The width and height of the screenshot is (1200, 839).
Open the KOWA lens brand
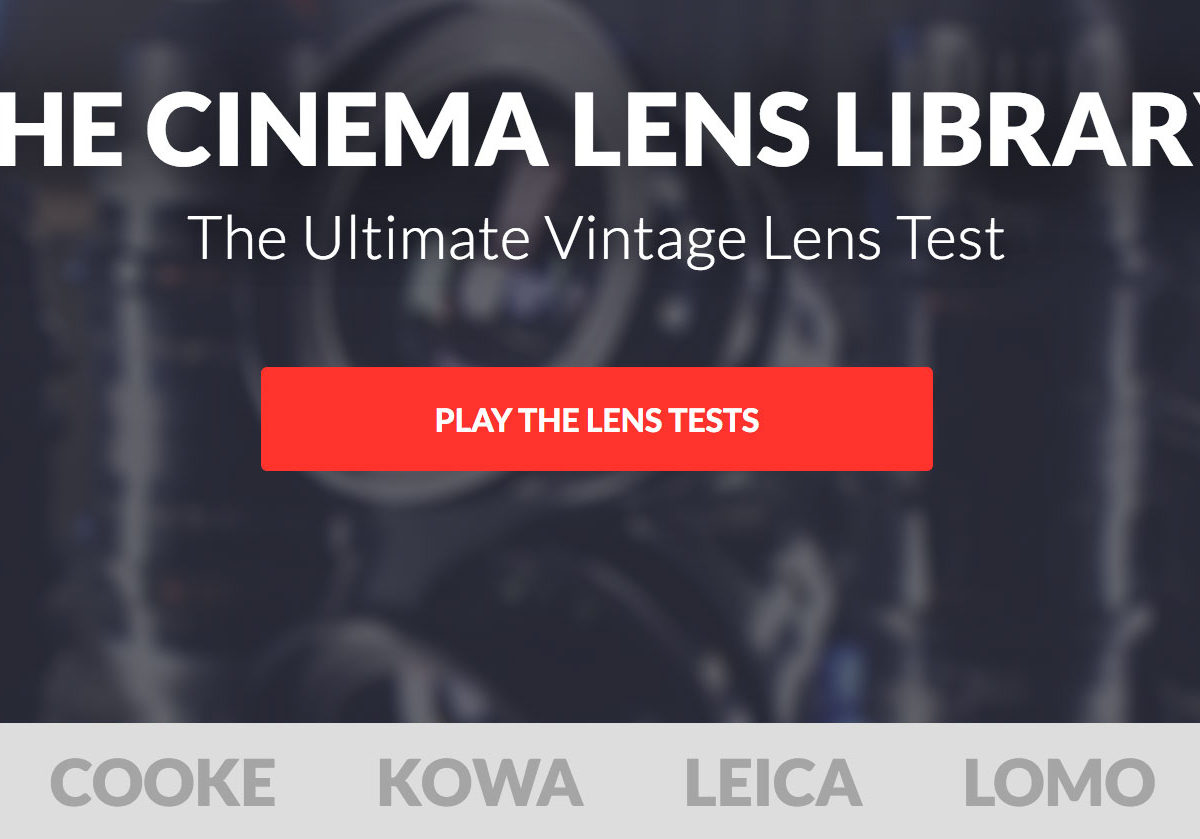[480, 782]
